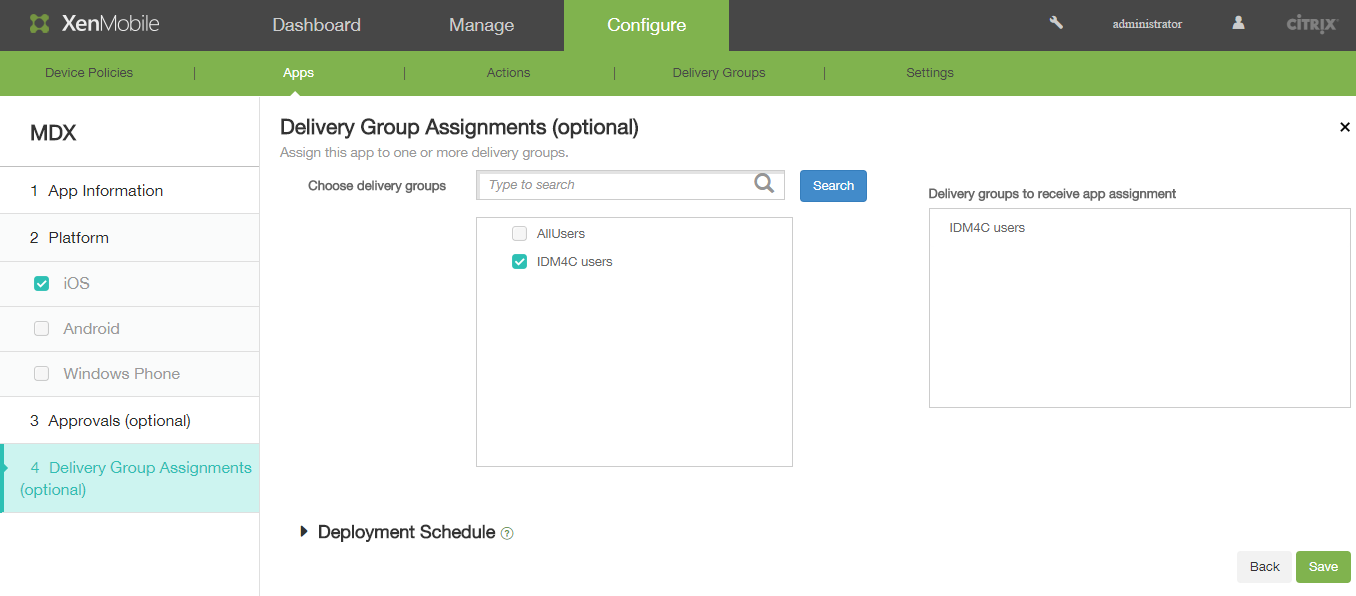The height and width of the screenshot is (596, 1356).
Task: Uncheck the IDM4C users checkbox
Action: [x=519, y=262]
